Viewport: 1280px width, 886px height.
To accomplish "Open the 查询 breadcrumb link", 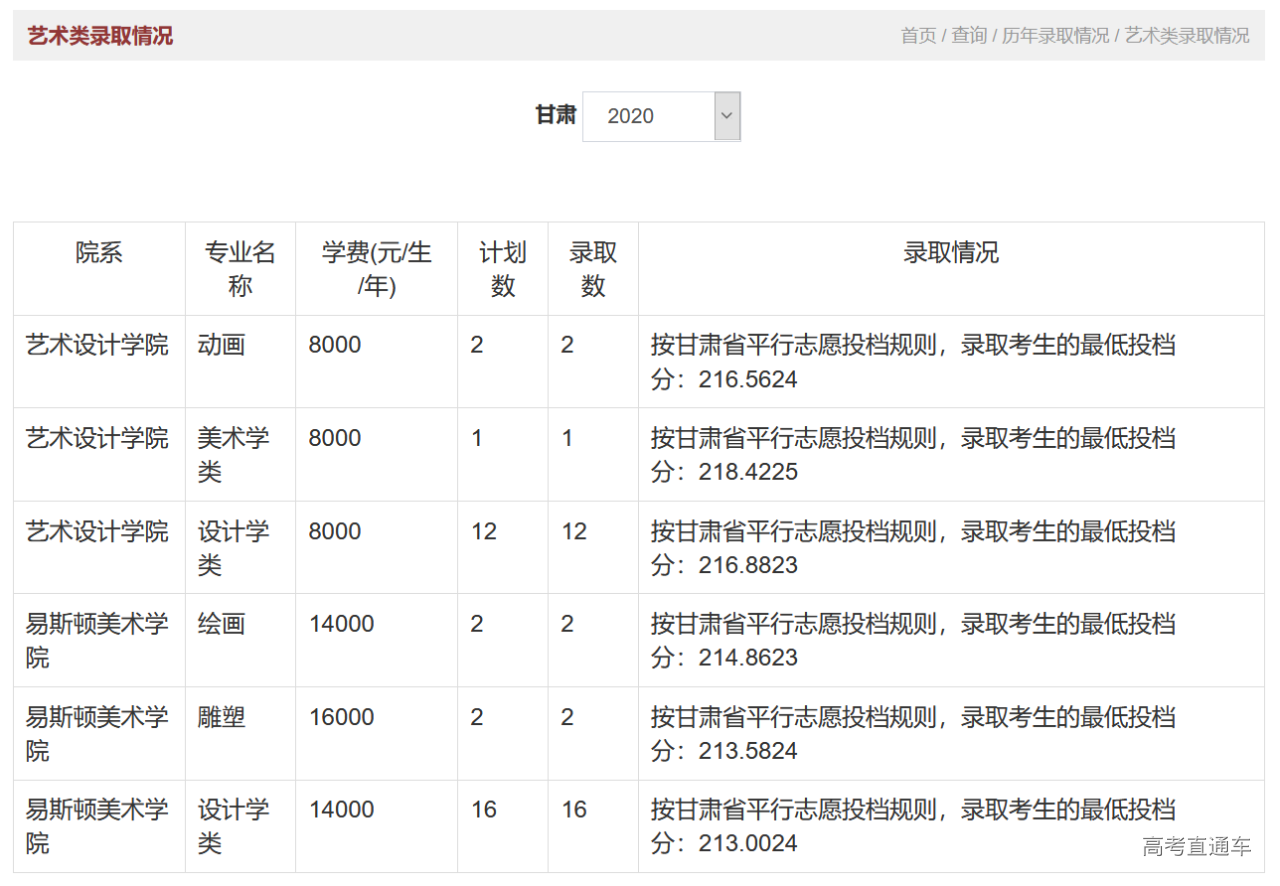I will 969,36.
